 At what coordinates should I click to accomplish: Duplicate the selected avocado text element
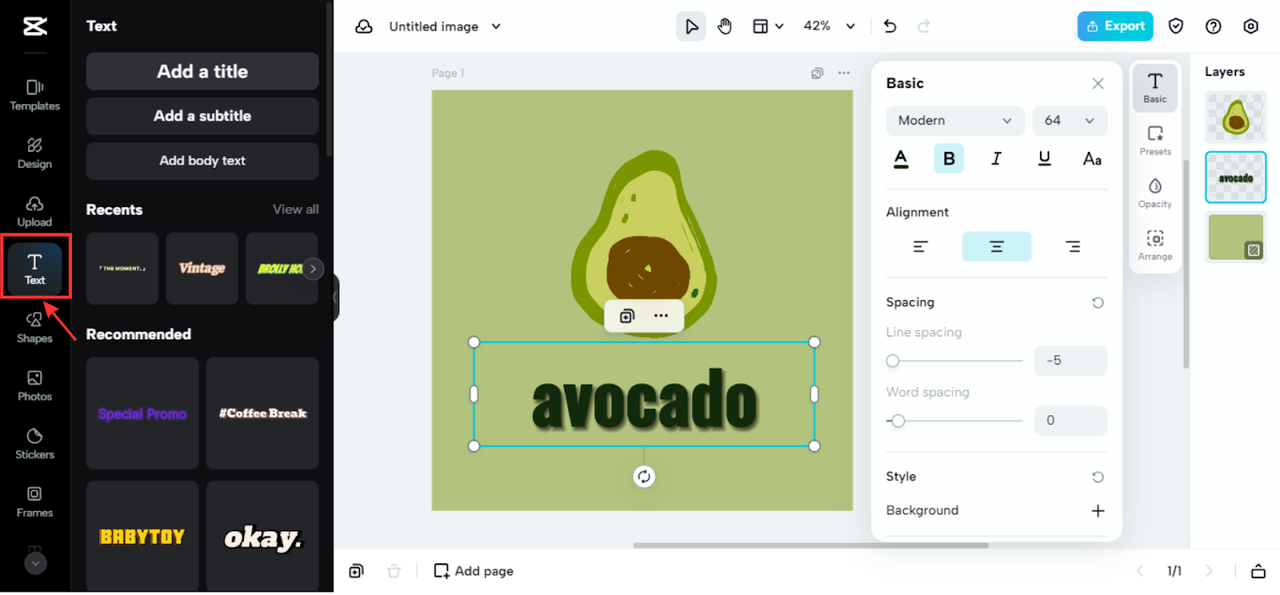(627, 316)
